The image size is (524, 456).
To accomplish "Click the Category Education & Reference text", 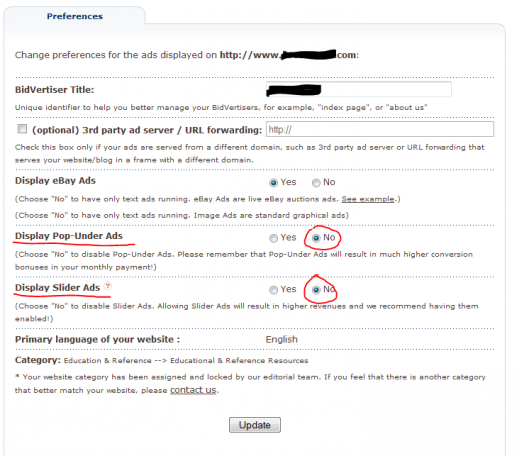I will click(186, 360).
